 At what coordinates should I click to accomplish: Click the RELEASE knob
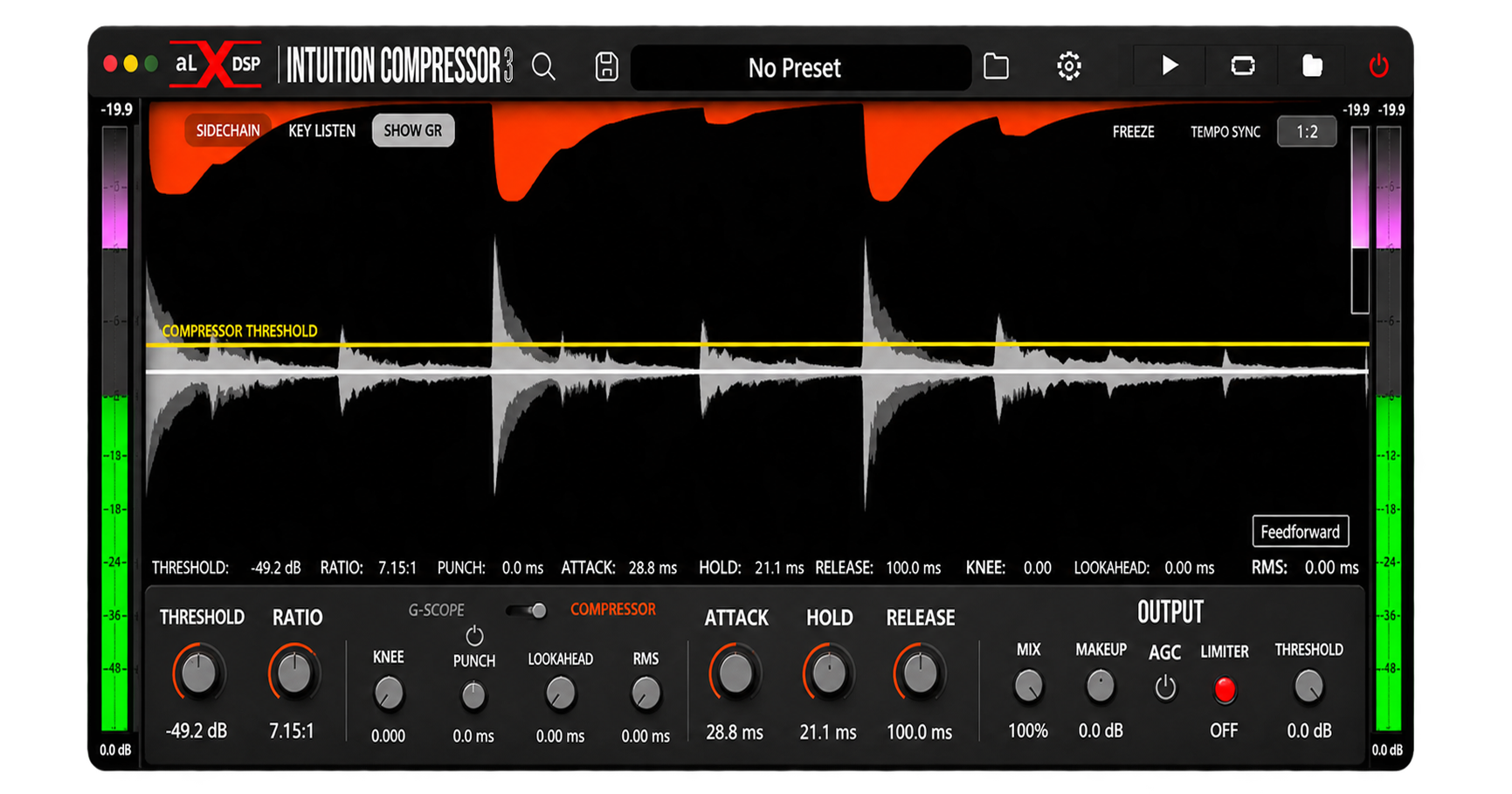[920, 673]
